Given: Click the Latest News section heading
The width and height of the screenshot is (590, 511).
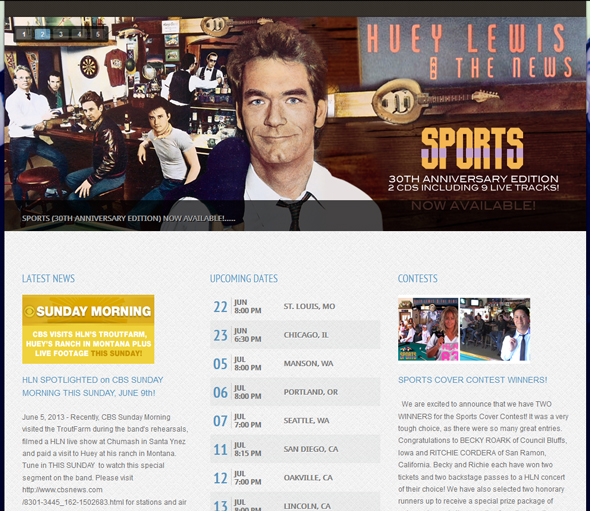Looking at the screenshot, I should [x=48, y=278].
